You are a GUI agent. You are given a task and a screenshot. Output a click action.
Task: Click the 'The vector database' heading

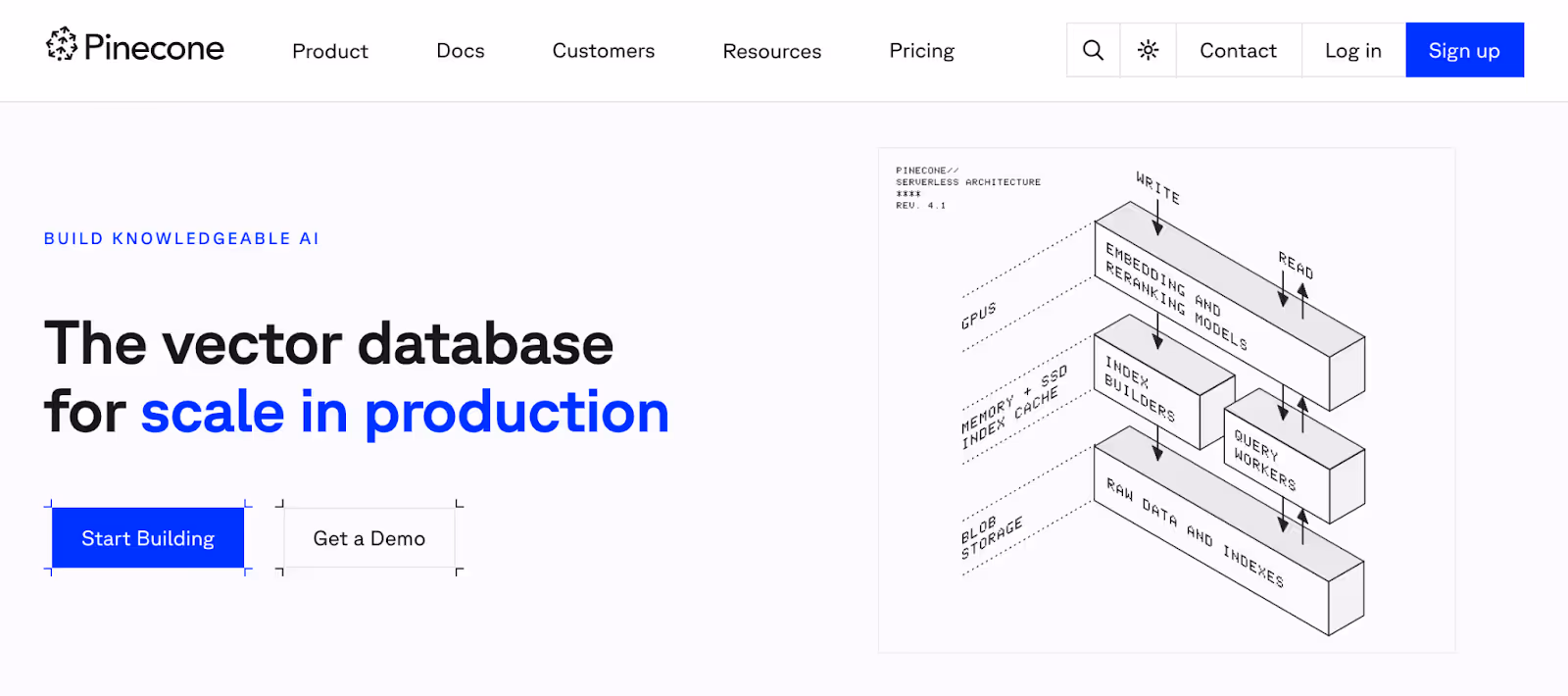[329, 344]
